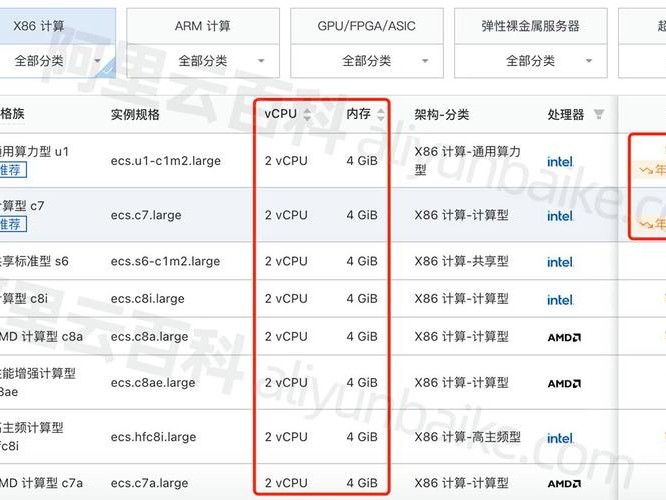Click X86 计算-共享型 cell
The width and height of the screenshot is (666, 500).
(461, 261)
